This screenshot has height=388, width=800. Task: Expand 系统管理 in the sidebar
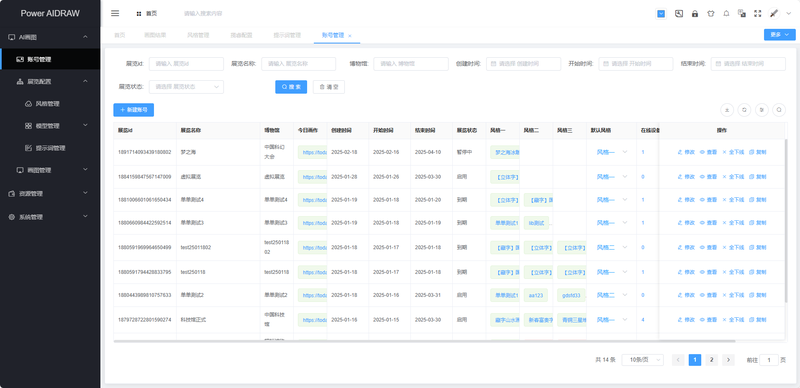(50, 216)
